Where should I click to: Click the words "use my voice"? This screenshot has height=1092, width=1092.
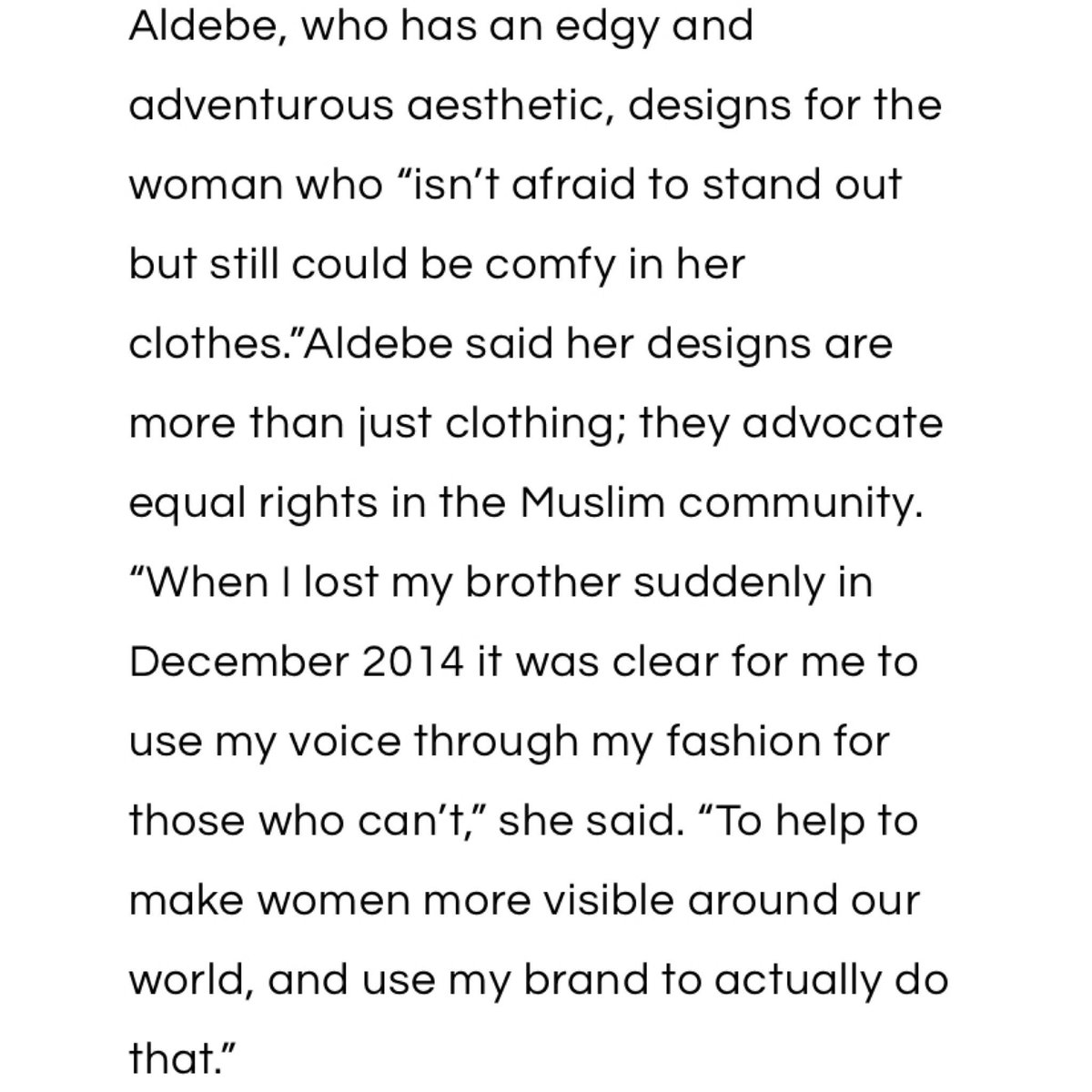click(264, 743)
